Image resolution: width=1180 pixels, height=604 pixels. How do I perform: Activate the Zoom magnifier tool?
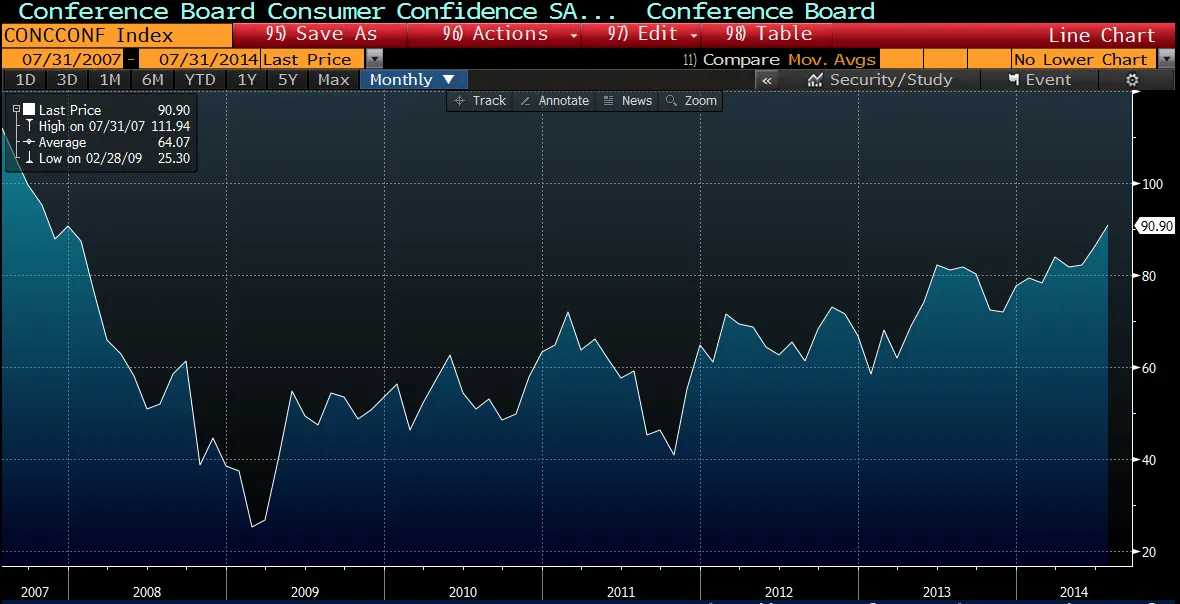click(692, 101)
